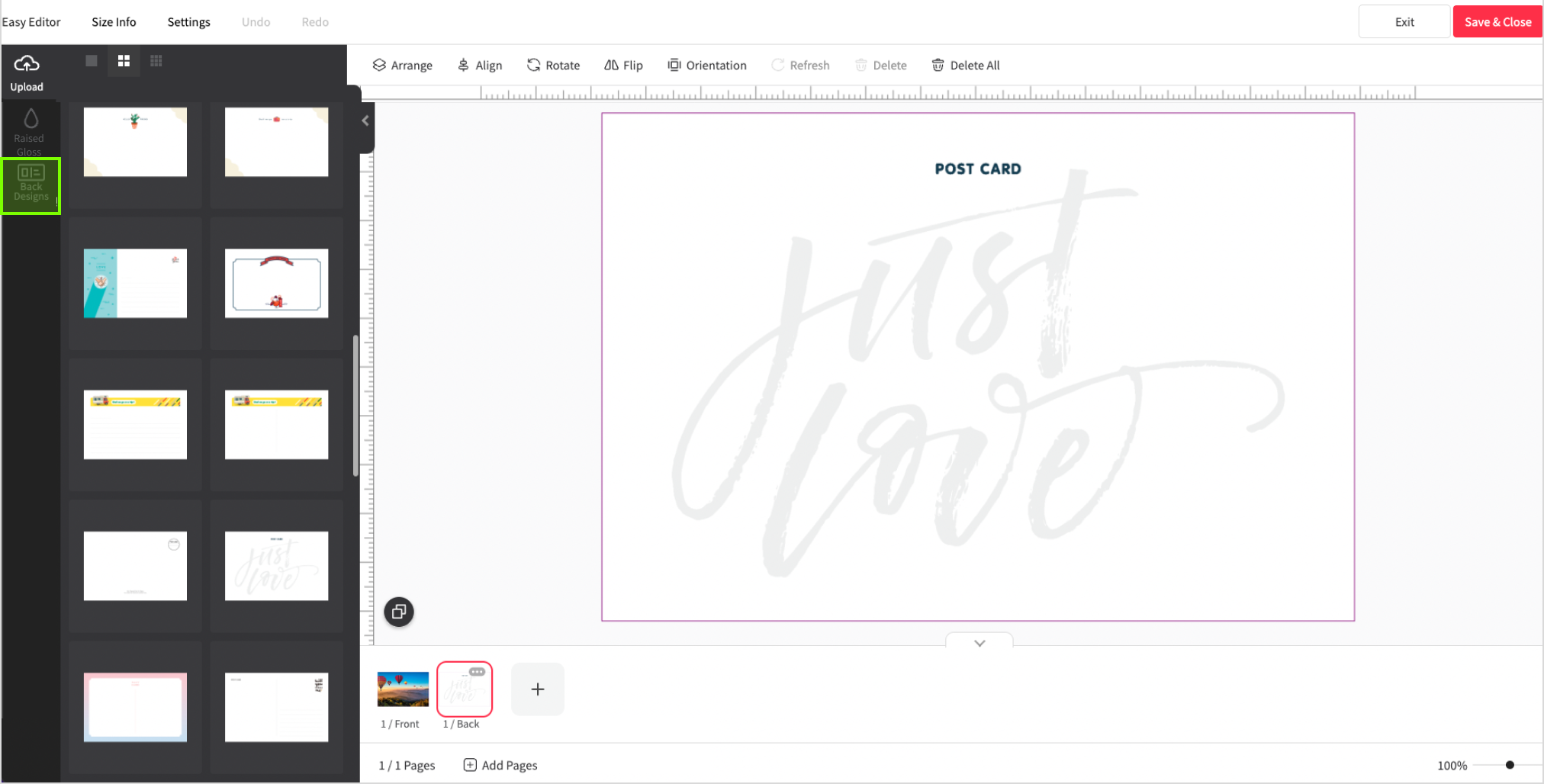
Task: Click the Exit button
Action: [1404, 22]
